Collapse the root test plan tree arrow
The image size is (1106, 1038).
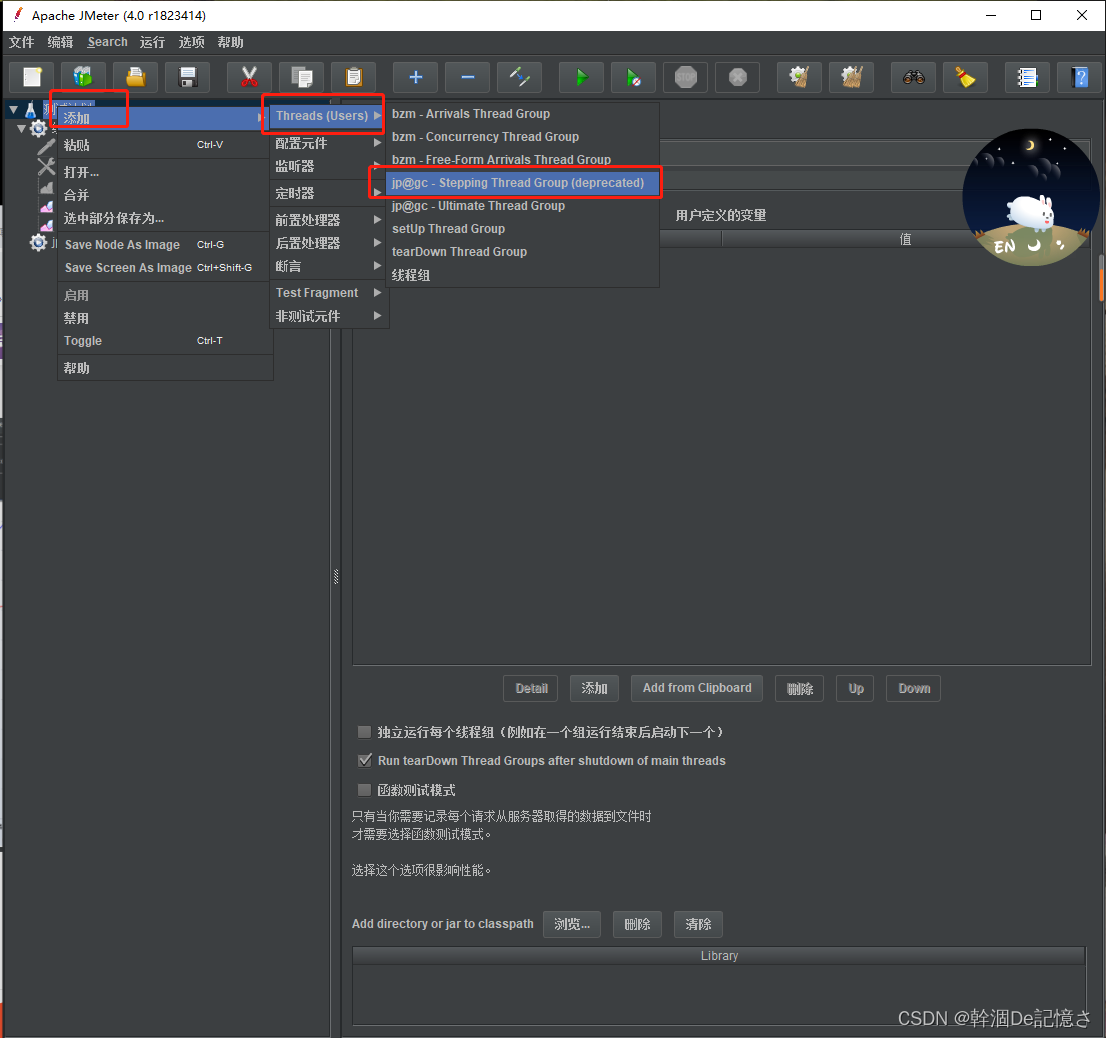[13, 109]
